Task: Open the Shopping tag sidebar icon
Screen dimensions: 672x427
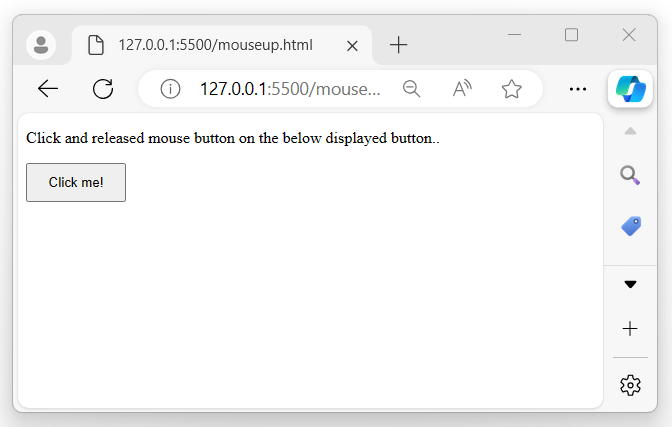Action: click(630, 227)
